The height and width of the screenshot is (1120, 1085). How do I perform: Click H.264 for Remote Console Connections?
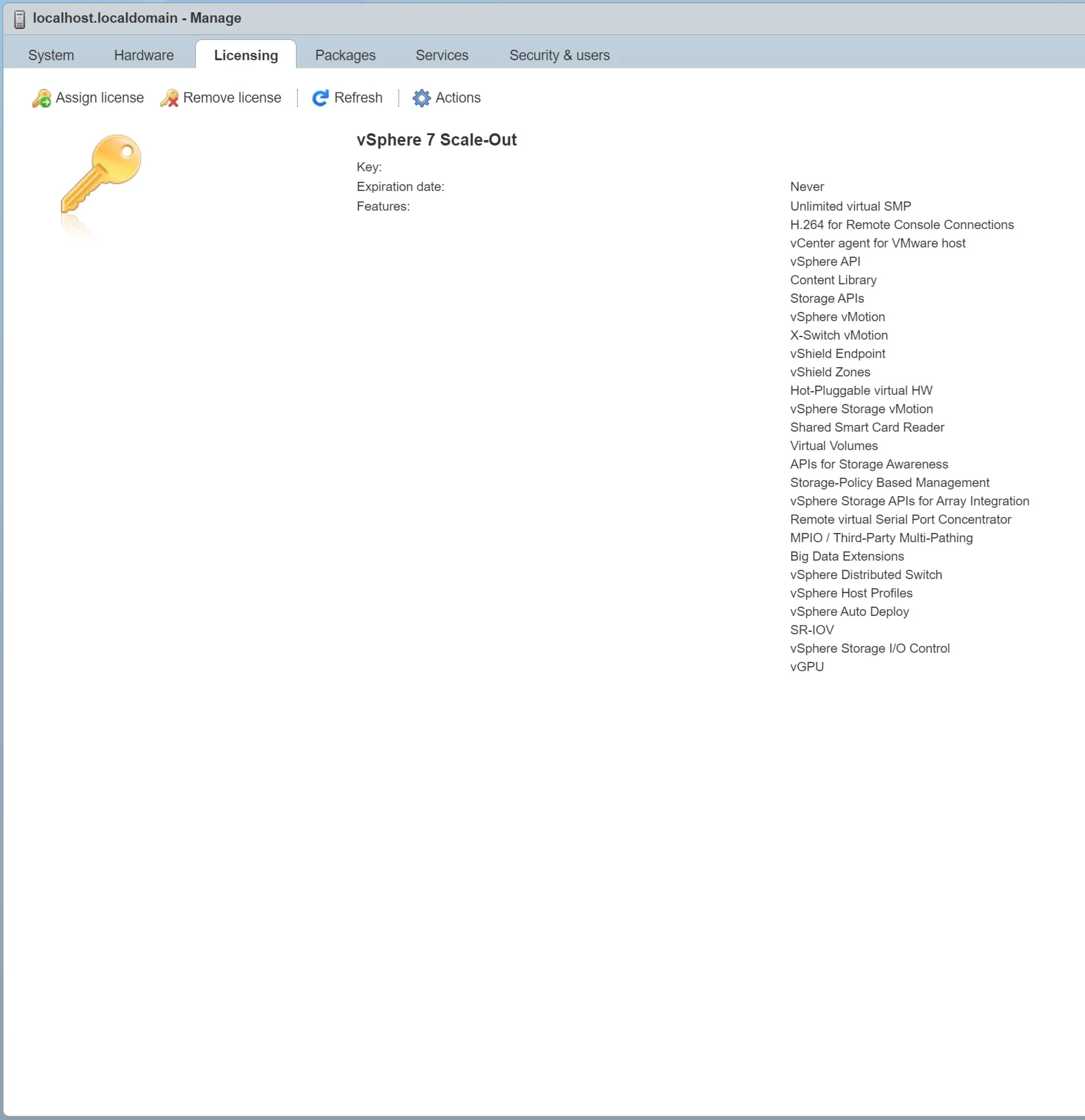coord(902,225)
